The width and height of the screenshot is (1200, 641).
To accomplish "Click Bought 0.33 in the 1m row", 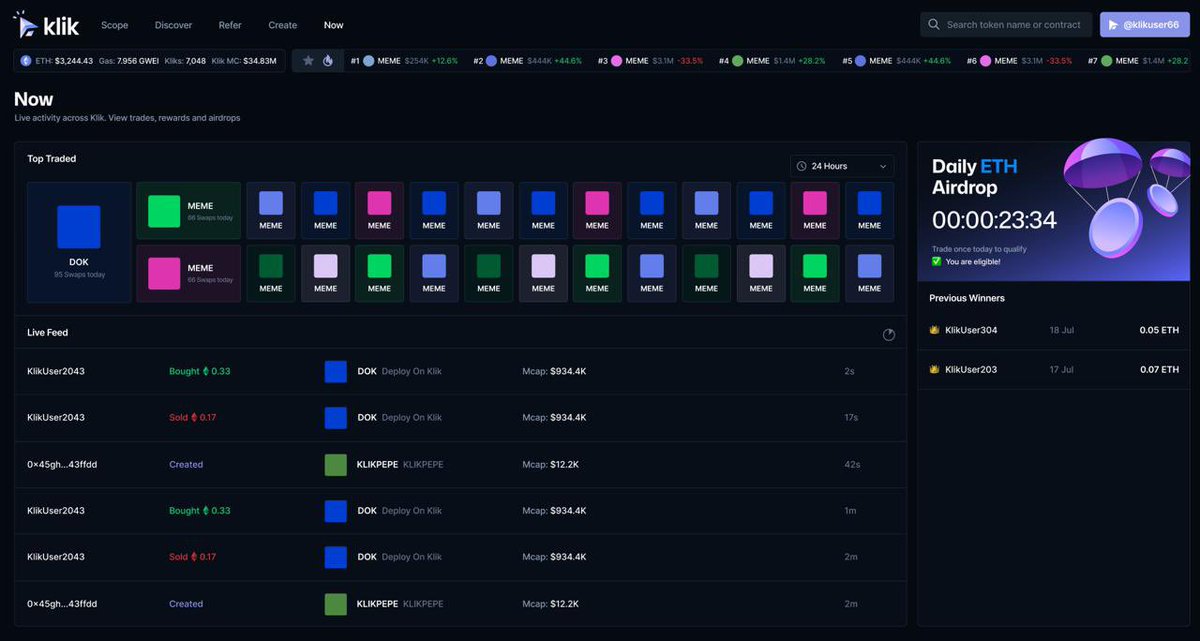I will point(200,510).
